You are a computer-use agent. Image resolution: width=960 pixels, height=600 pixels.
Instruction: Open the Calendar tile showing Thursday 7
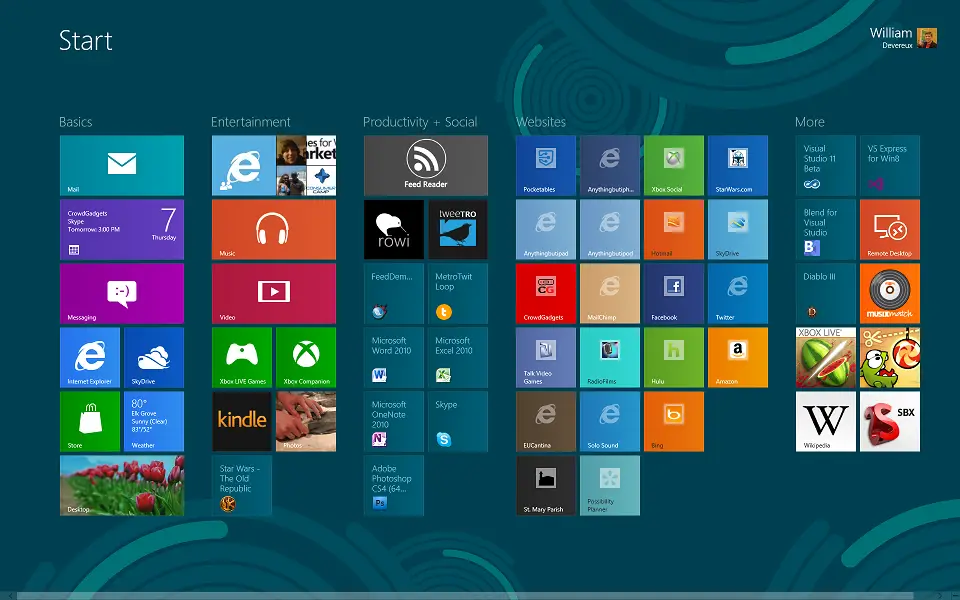click(x=122, y=230)
